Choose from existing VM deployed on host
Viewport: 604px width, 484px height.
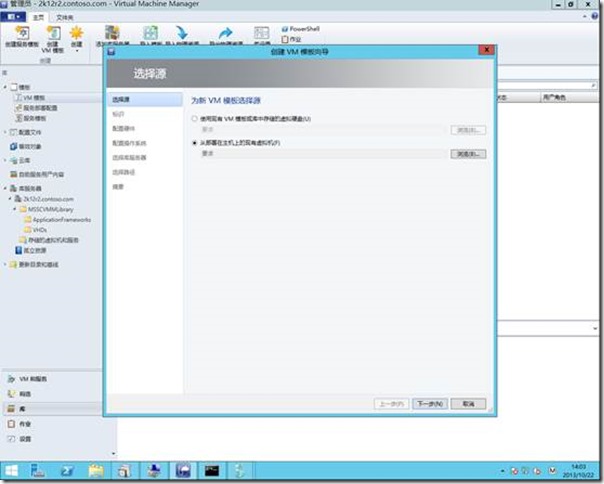pos(195,143)
